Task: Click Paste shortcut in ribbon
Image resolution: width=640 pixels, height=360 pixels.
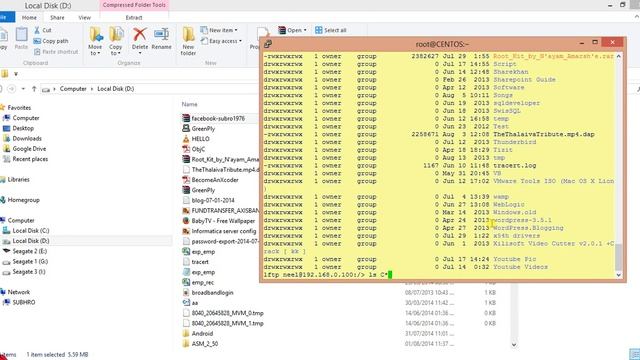Action: click(x=56, y=52)
